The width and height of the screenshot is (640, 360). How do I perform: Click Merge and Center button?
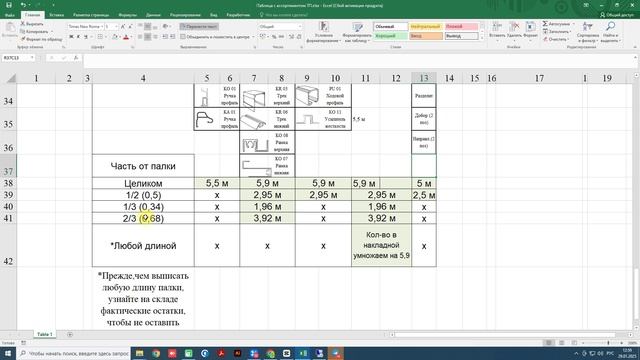216,37
